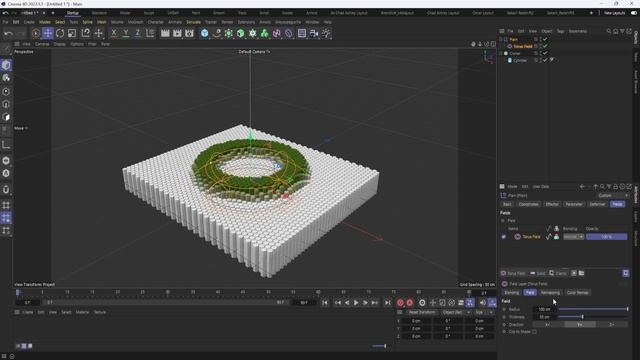Collapse the Cloner object hierarchy
This screenshot has width=640, height=360.
click(501, 53)
